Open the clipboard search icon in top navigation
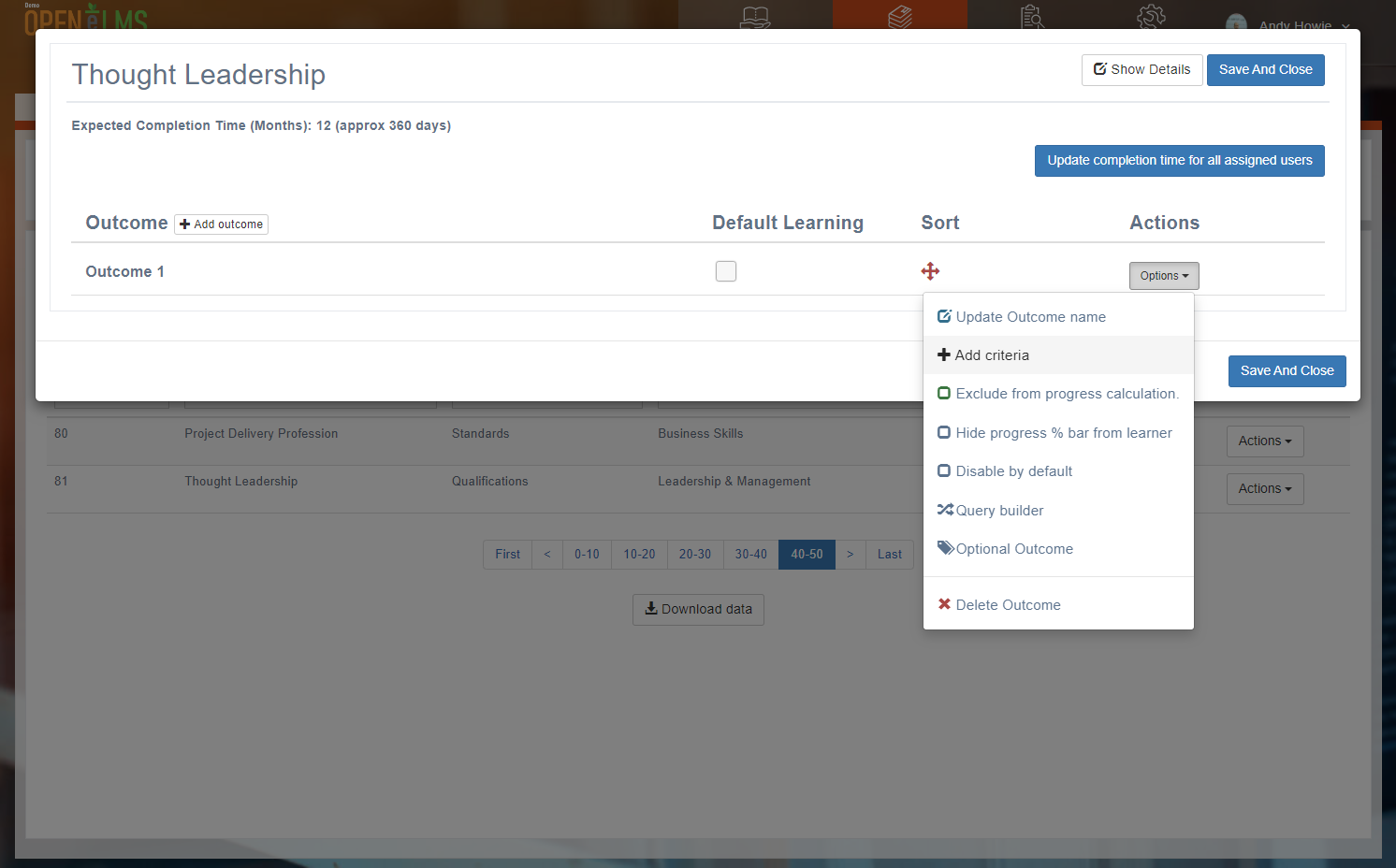Screen dimensions: 1396x868 (x=1033, y=17)
